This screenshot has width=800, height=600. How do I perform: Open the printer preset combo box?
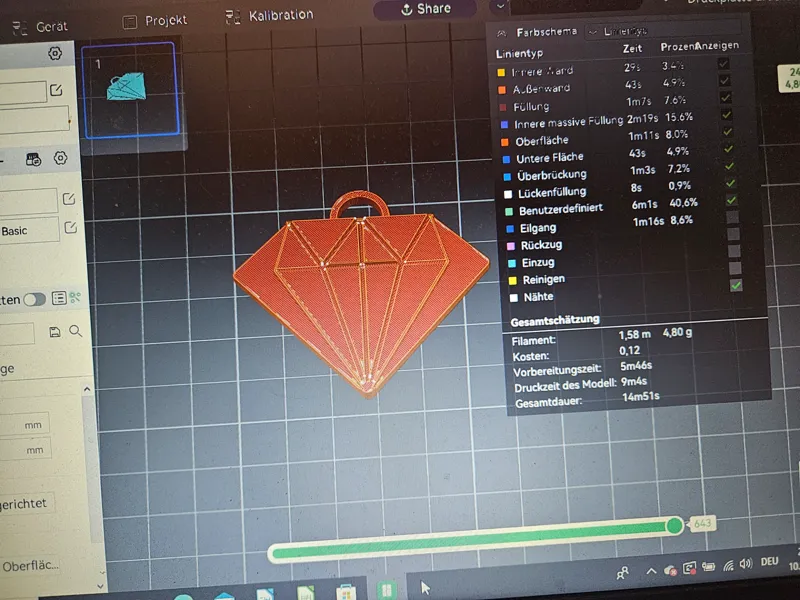(x=23, y=92)
